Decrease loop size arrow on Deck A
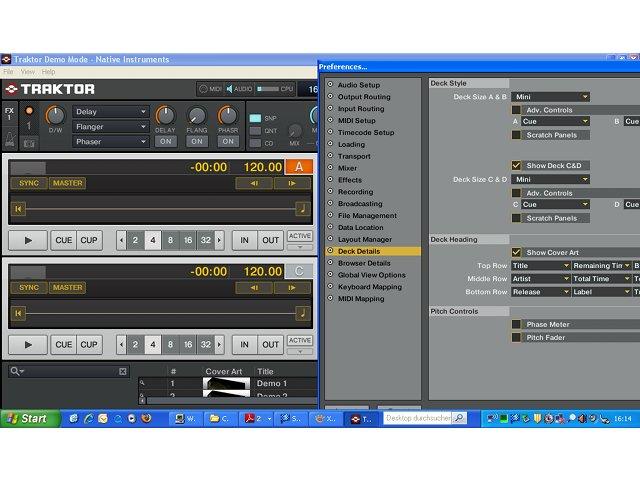 (x=121, y=240)
